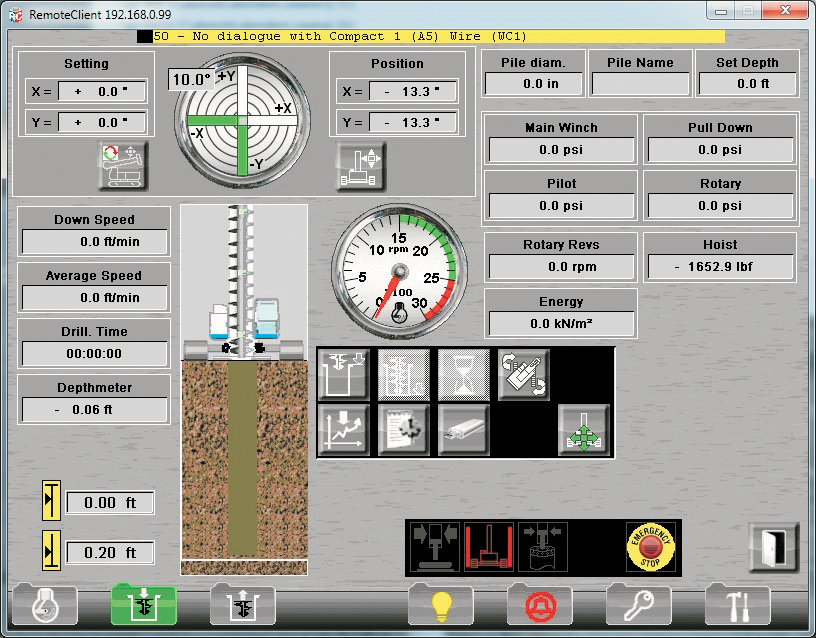Image resolution: width=816 pixels, height=638 pixels.
Task: Click the USB stick export icon
Action: [x=464, y=430]
